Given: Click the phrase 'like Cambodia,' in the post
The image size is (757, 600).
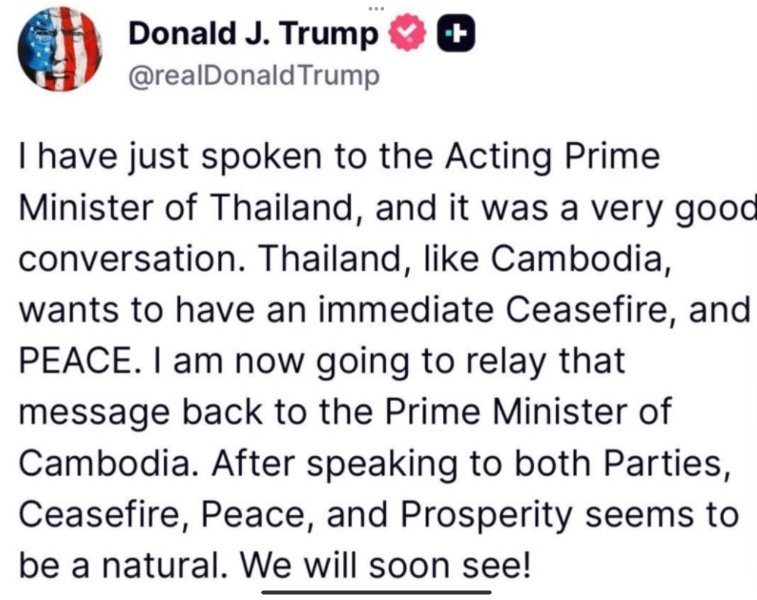Looking at the screenshot, I should (547, 259).
